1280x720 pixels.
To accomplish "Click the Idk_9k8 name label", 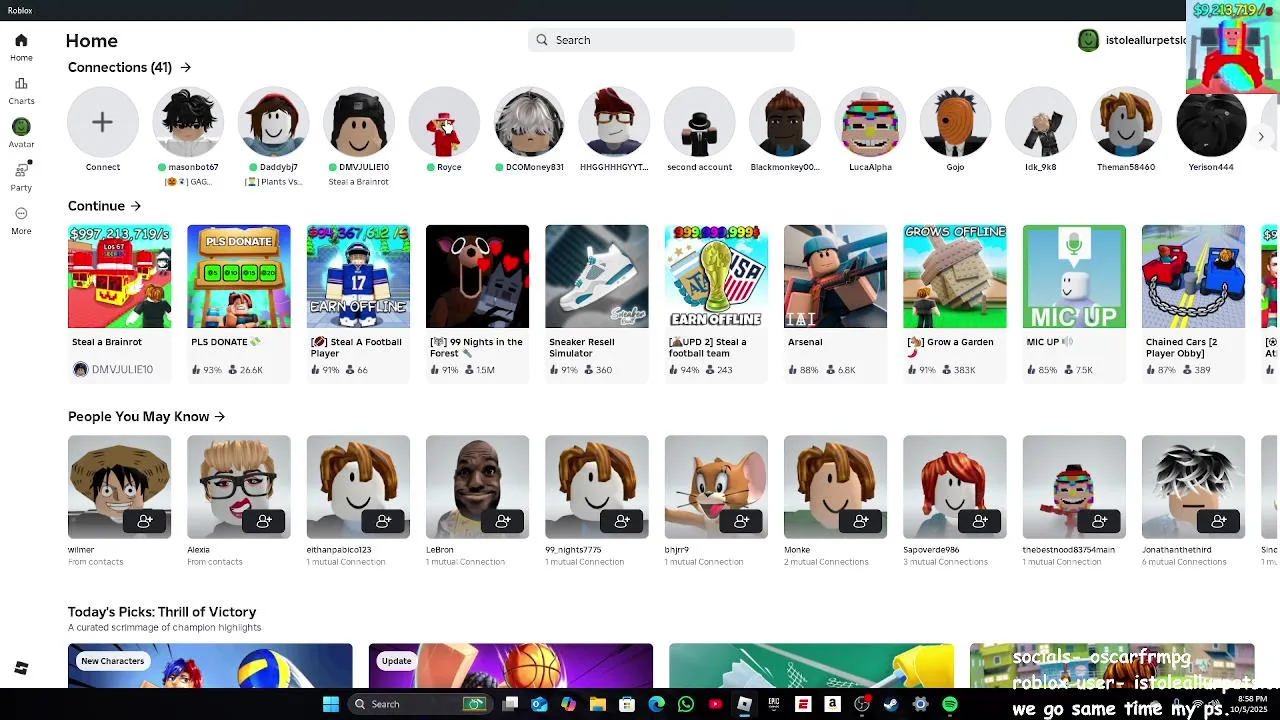I will [x=1041, y=167].
